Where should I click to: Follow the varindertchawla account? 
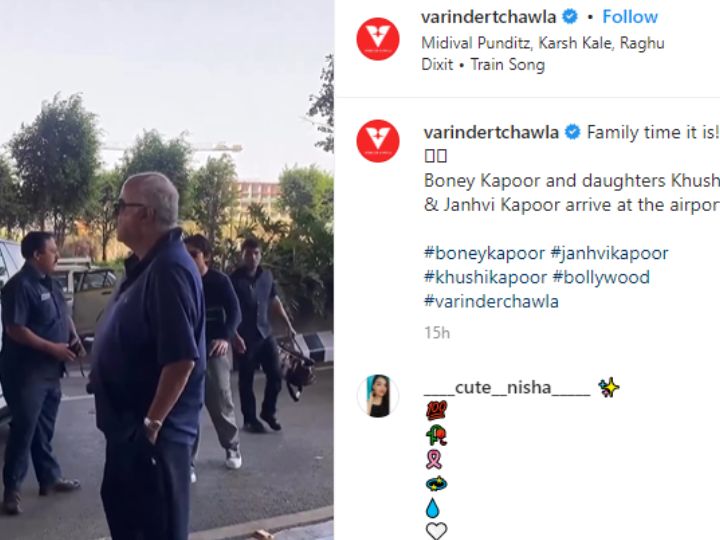(x=630, y=17)
